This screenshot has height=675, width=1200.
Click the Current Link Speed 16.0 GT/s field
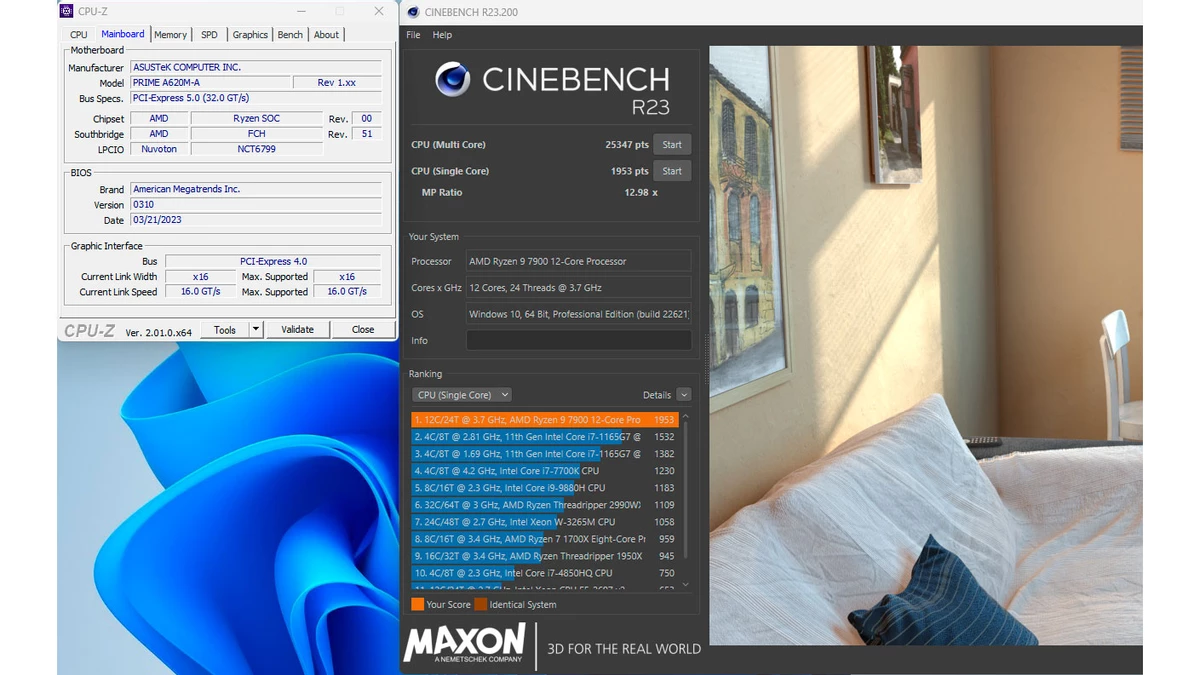(200, 291)
